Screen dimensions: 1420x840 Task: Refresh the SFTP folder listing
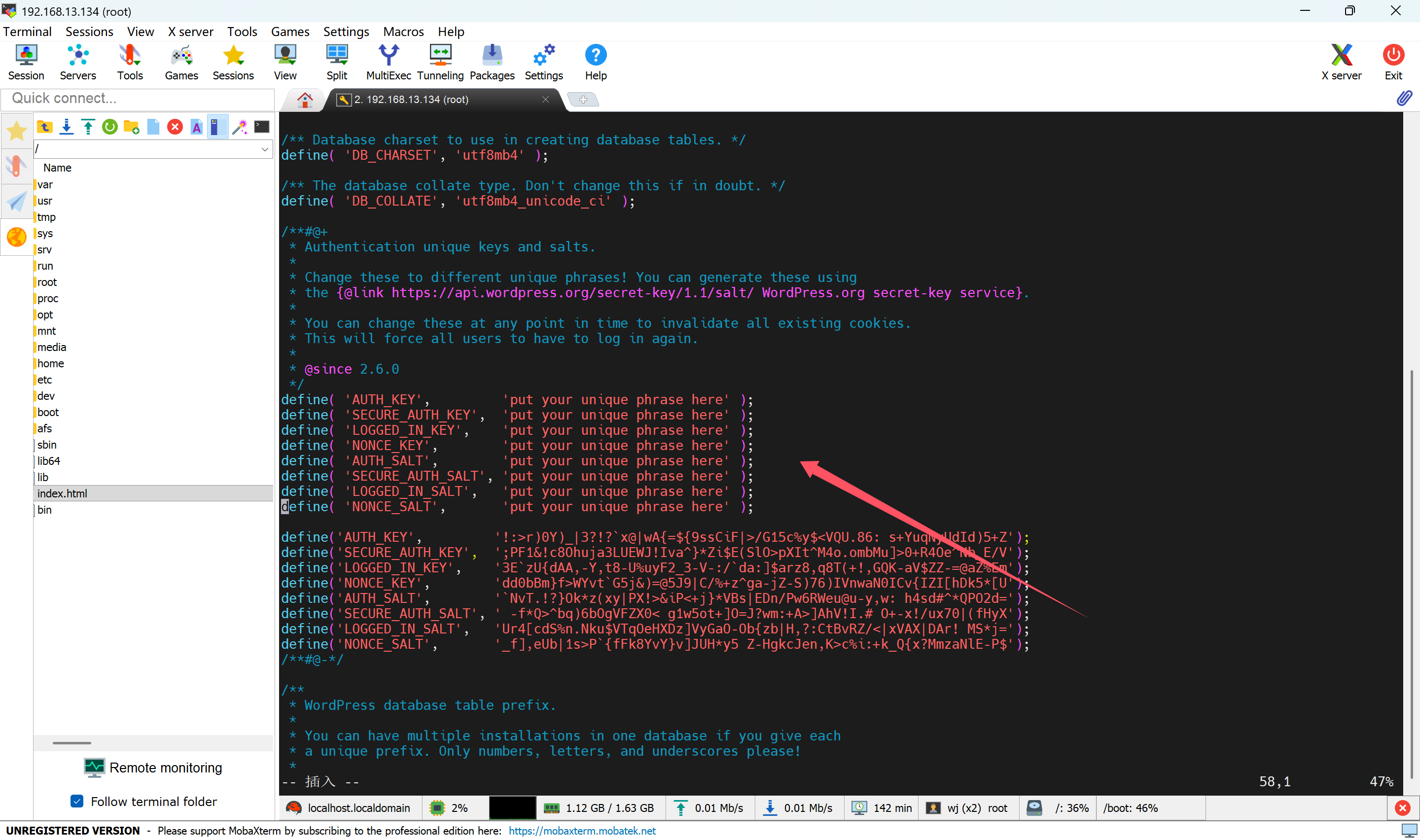coord(110,127)
